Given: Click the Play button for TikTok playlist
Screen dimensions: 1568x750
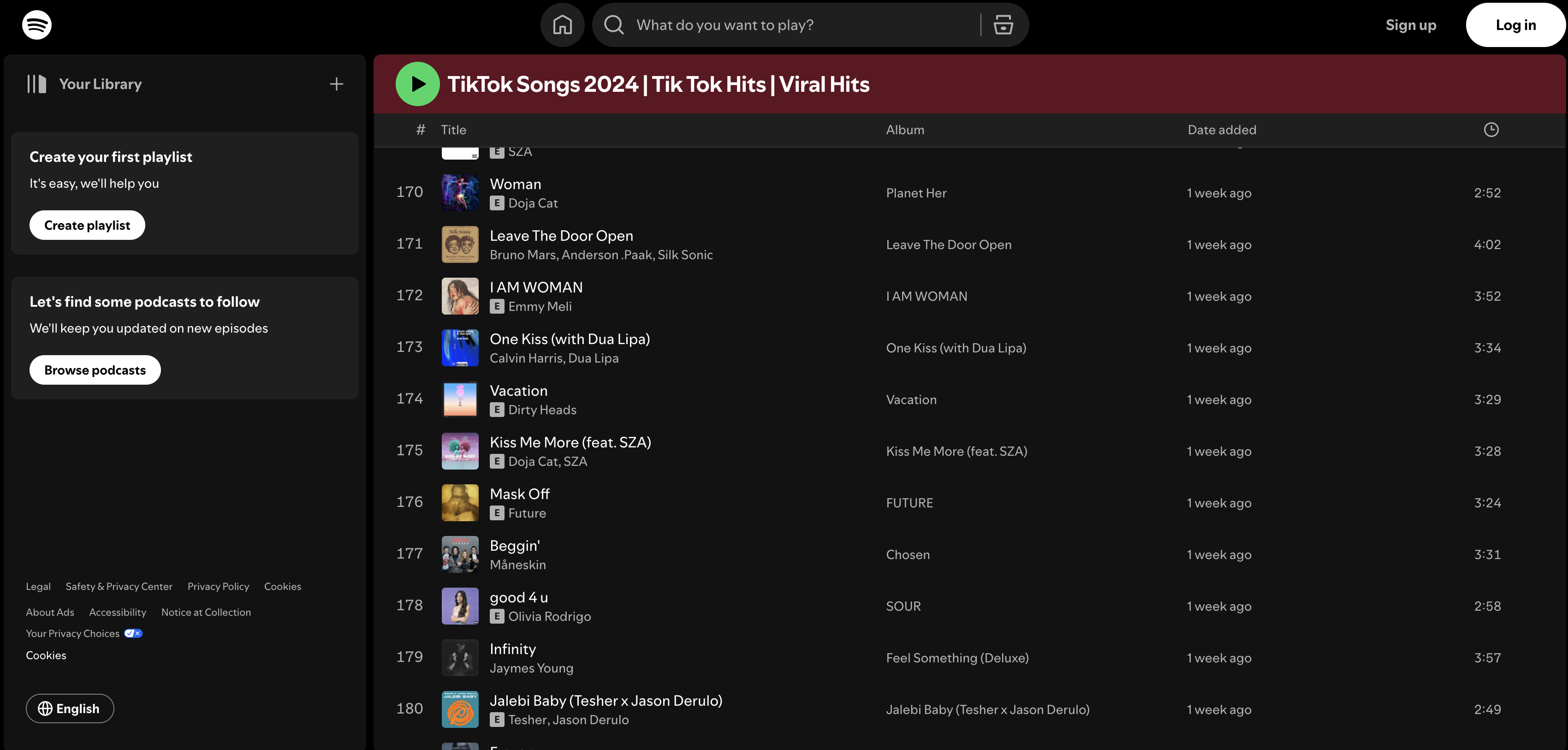Looking at the screenshot, I should coord(418,84).
